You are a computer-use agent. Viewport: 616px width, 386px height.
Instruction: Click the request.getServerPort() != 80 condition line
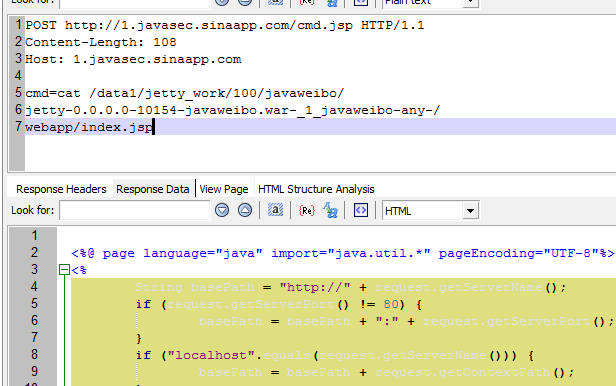tap(279, 304)
